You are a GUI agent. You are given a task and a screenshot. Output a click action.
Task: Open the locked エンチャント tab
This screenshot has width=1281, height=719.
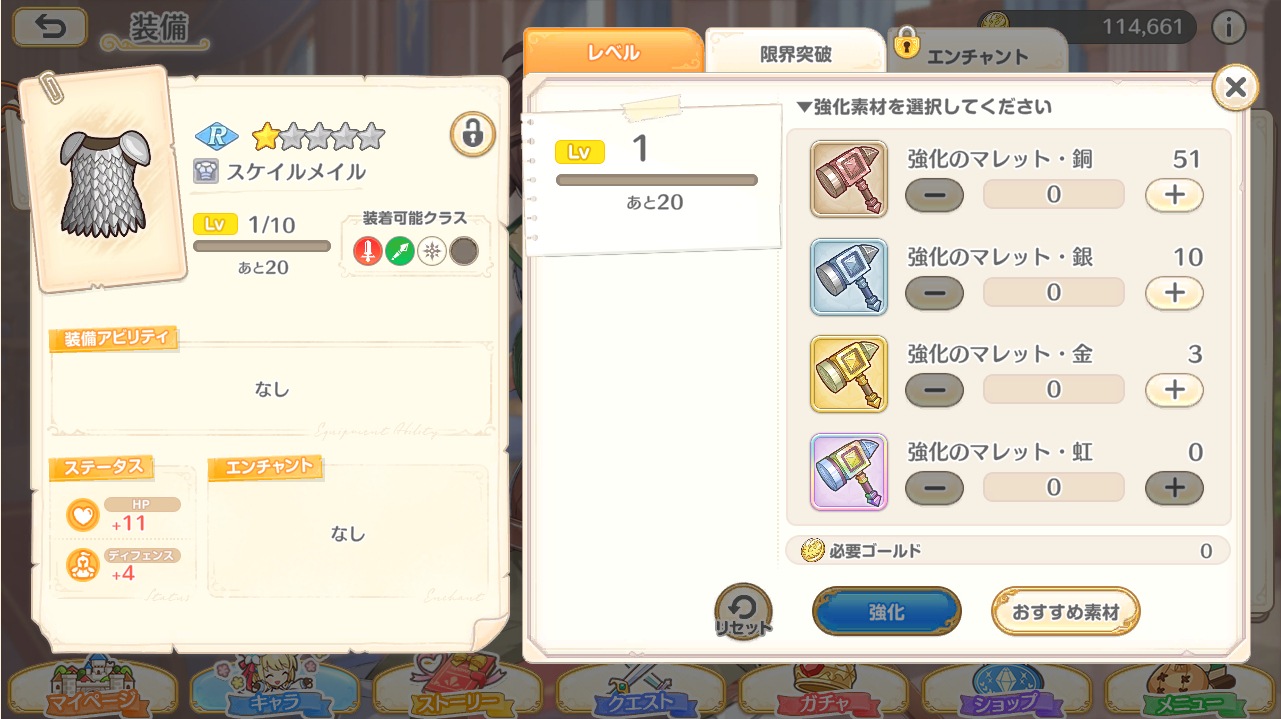click(977, 53)
